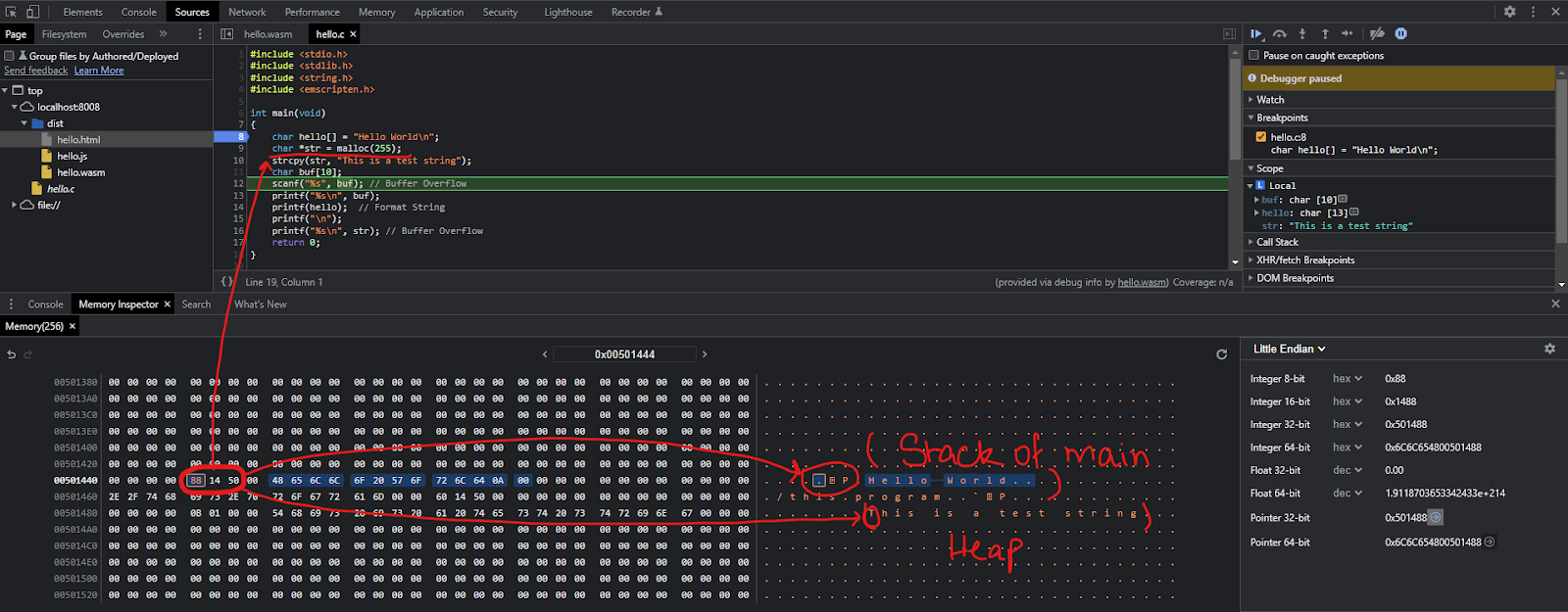The image size is (1568, 612).
Task: Open DevTools settings gear
Action: [1509, 12]
